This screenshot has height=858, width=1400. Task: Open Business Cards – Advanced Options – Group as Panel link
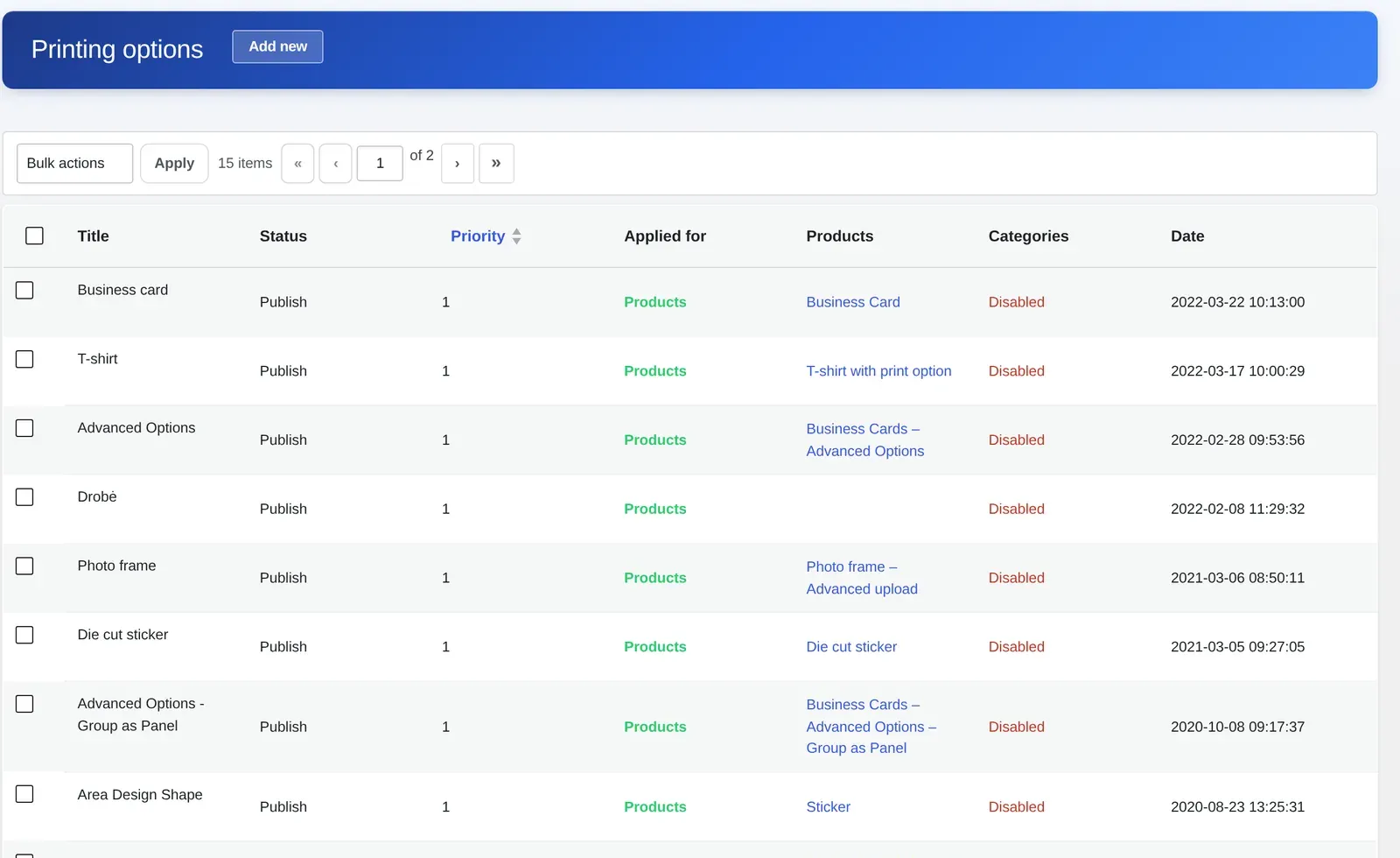[x=871, y=727]
